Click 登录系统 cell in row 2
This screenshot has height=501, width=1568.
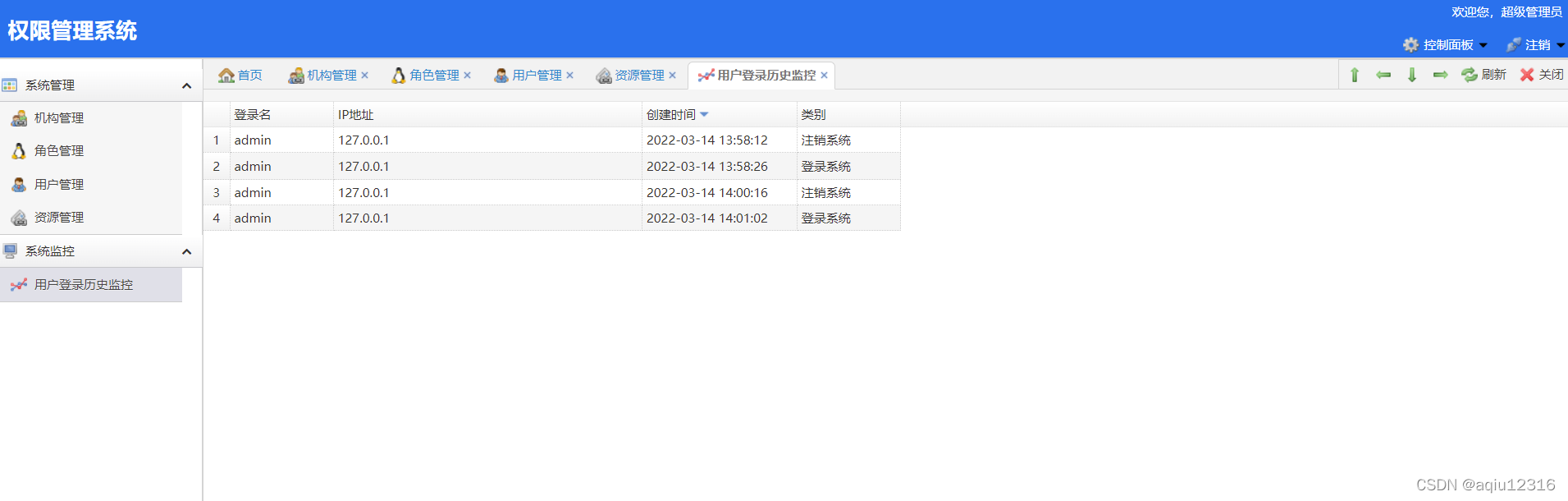(848, 167)
